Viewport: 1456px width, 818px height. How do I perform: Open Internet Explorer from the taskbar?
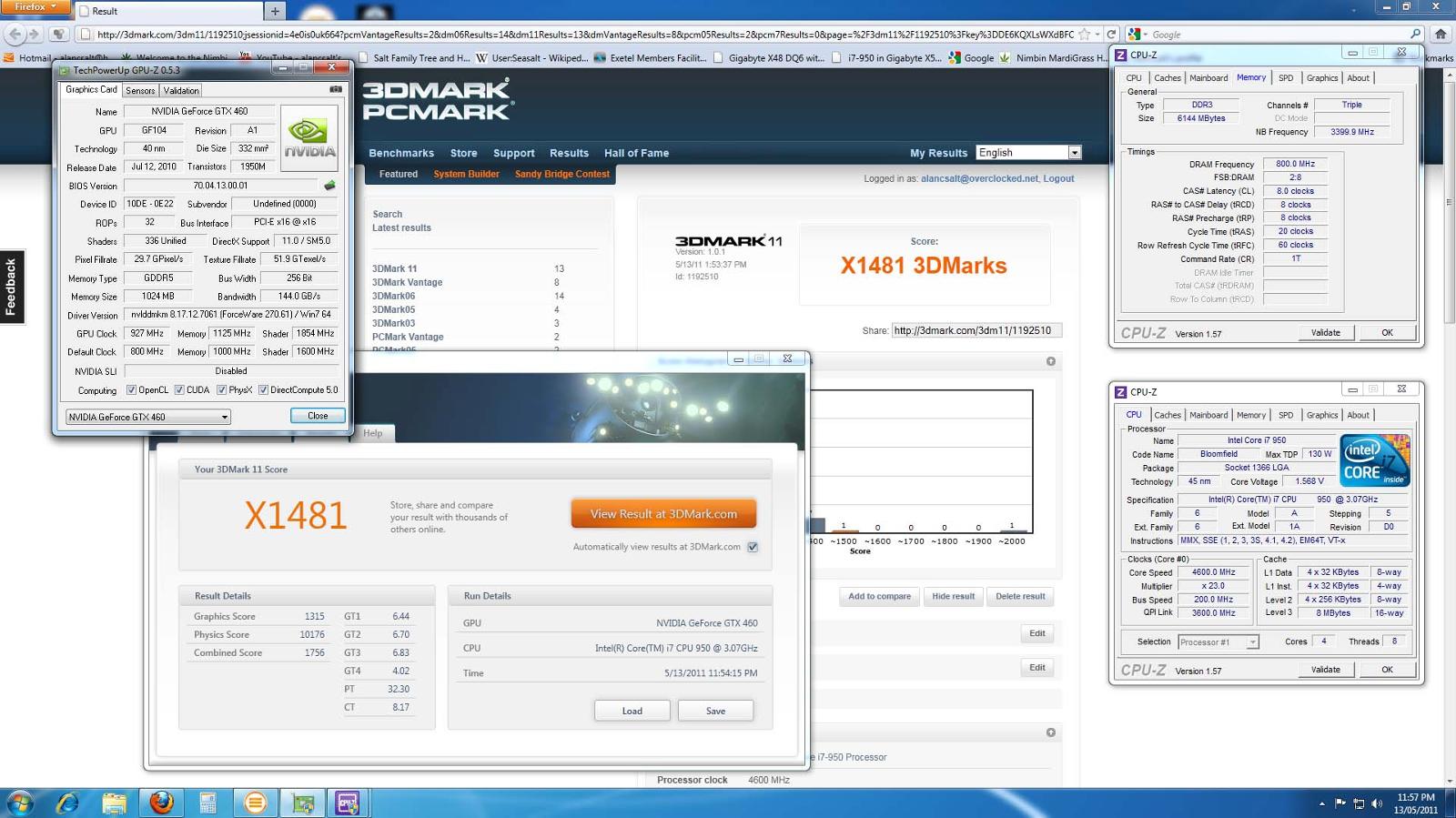tap(67, 803)
